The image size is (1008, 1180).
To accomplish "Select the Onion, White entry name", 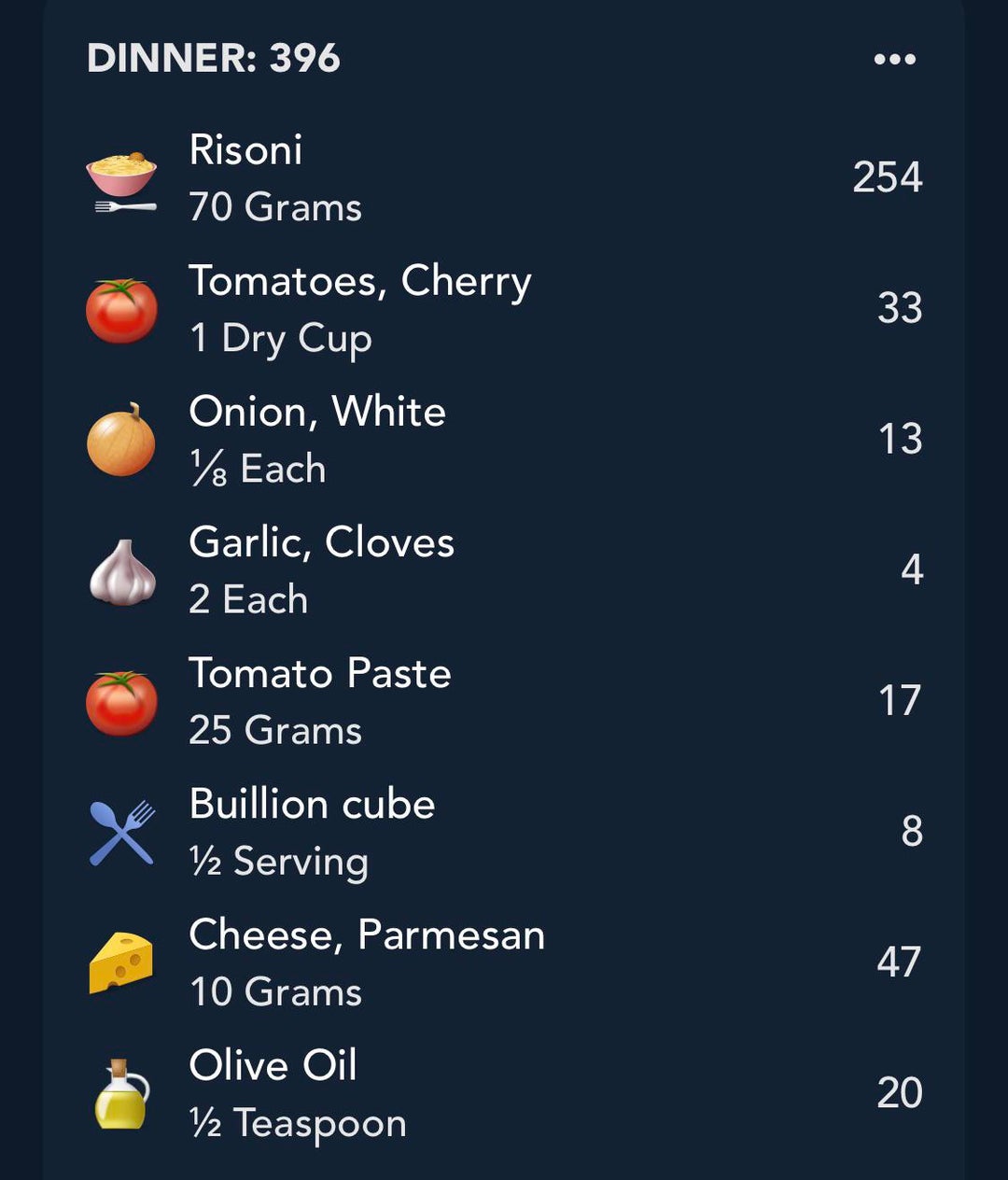I will click(x=317, y=412).
